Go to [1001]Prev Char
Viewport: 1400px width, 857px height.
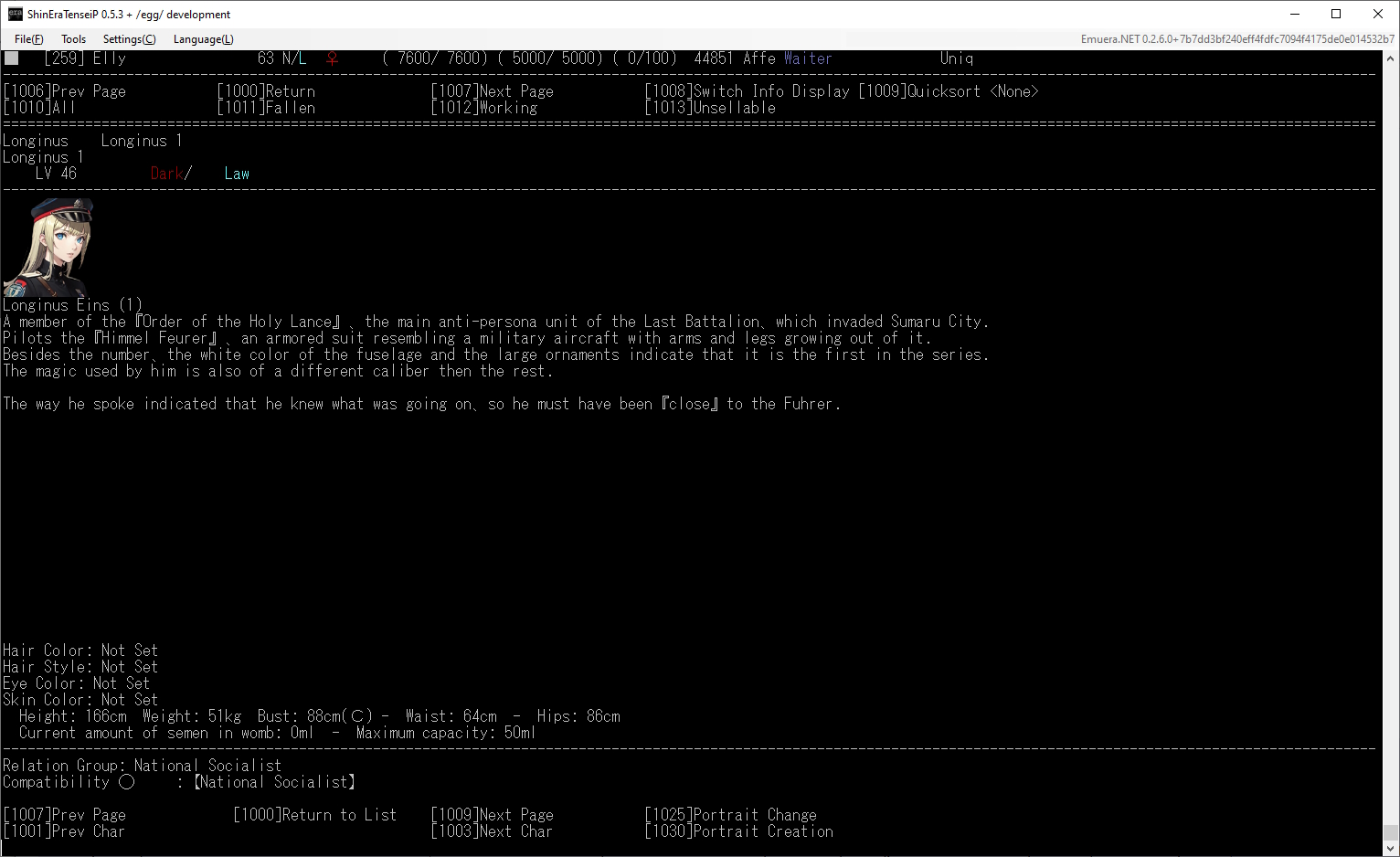65,831
